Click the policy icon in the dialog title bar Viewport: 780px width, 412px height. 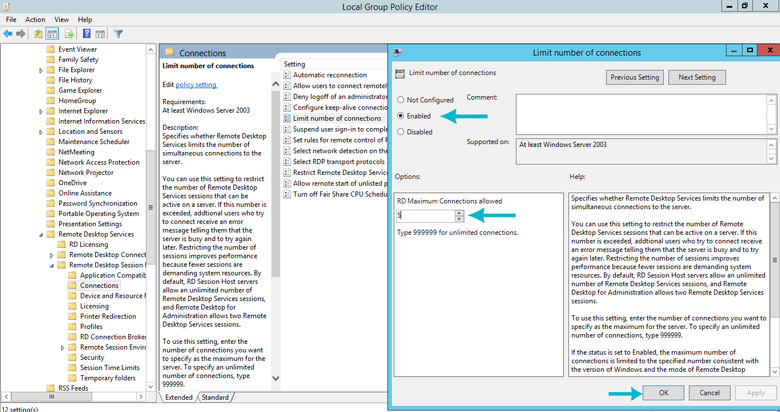[397, 52]
